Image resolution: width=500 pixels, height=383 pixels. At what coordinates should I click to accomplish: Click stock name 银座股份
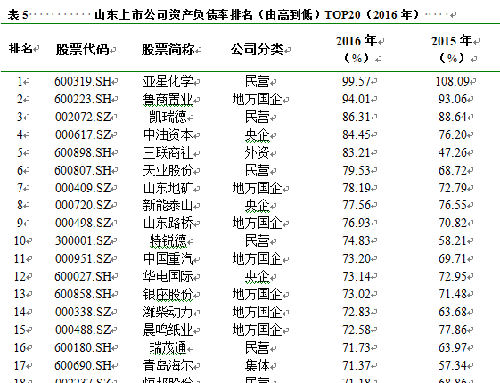[x=168, y=295]
